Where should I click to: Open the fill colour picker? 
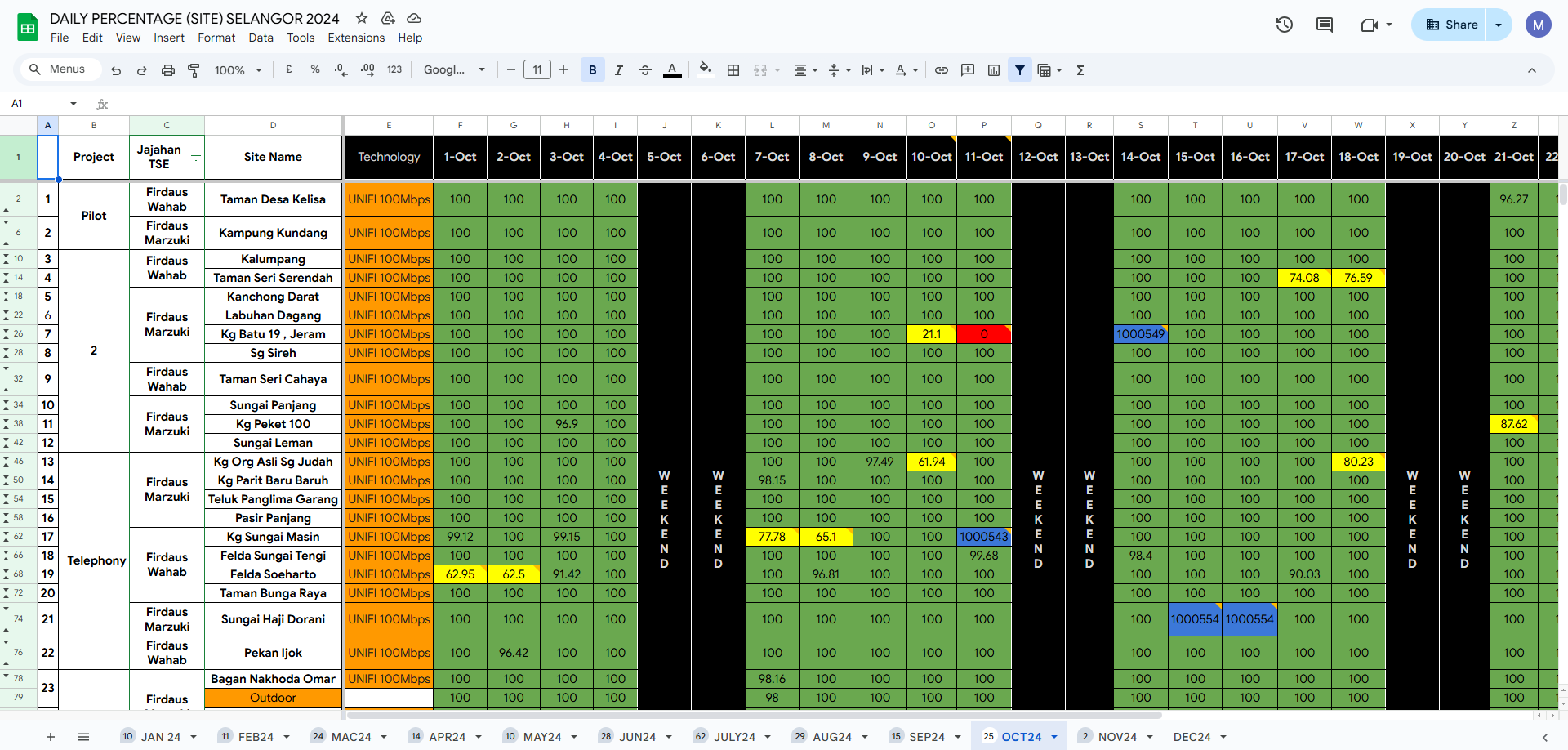click(x=706, y=69)
